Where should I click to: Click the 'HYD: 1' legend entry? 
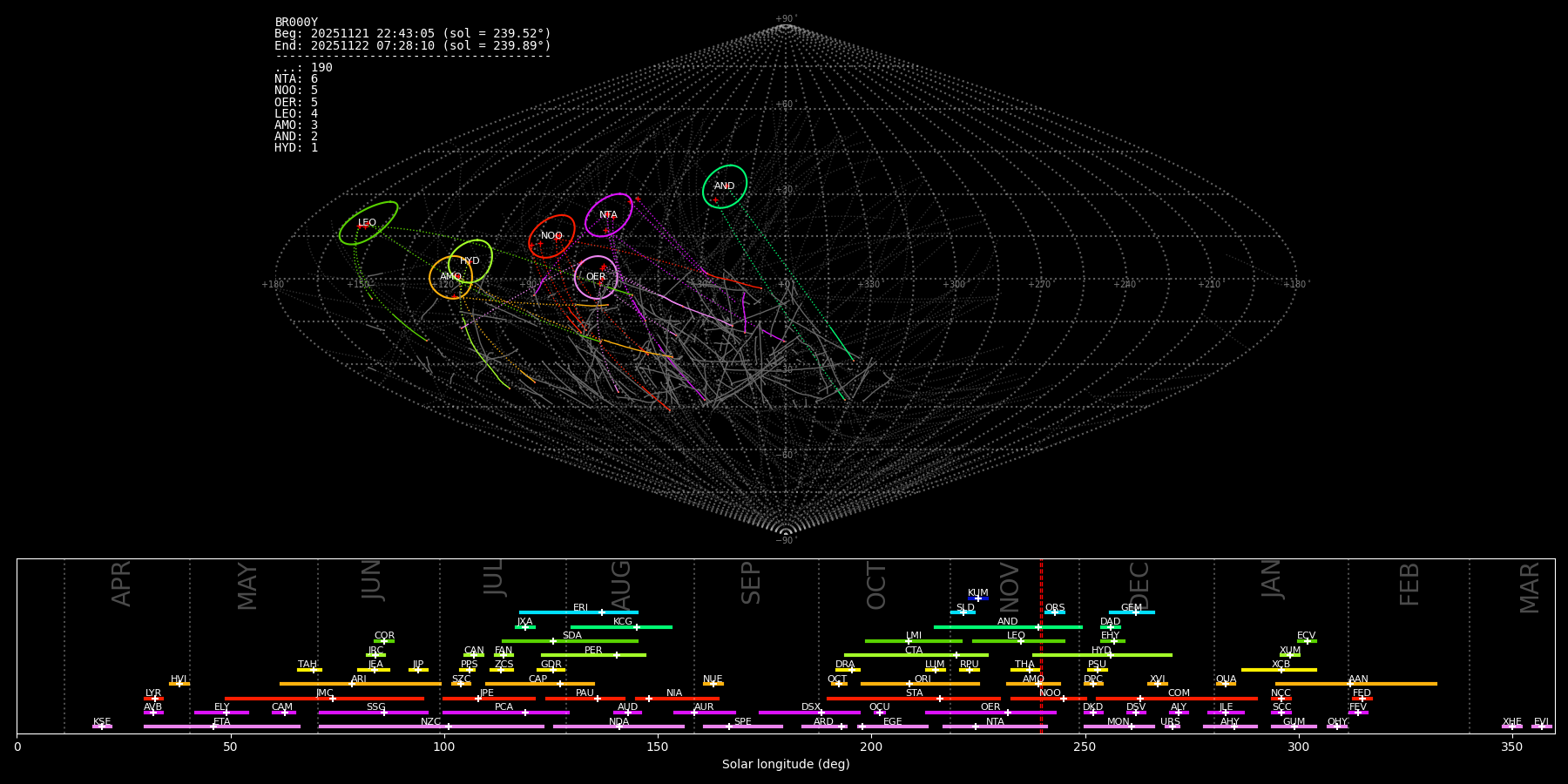click(296, 147)
